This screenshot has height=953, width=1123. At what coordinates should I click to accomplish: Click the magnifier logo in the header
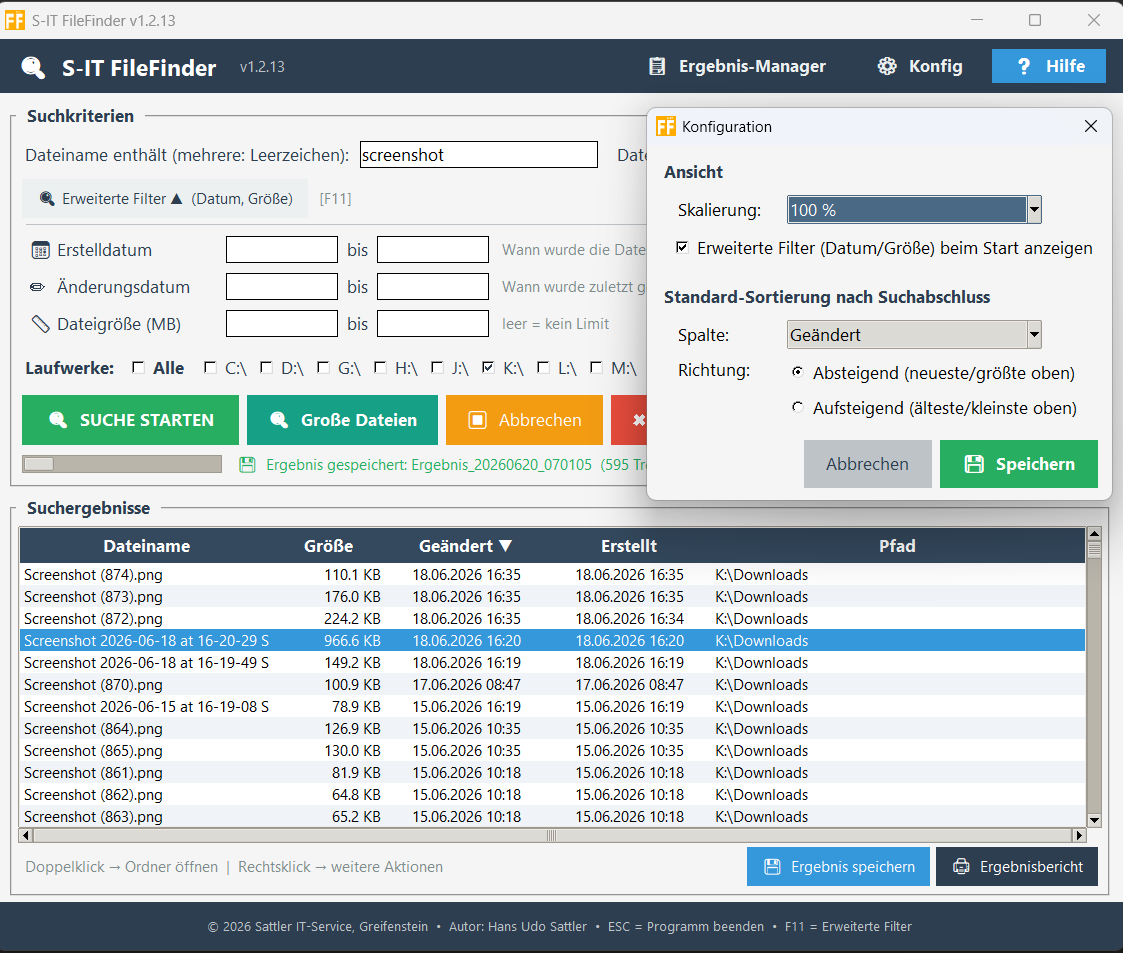(x=33, y=67)
